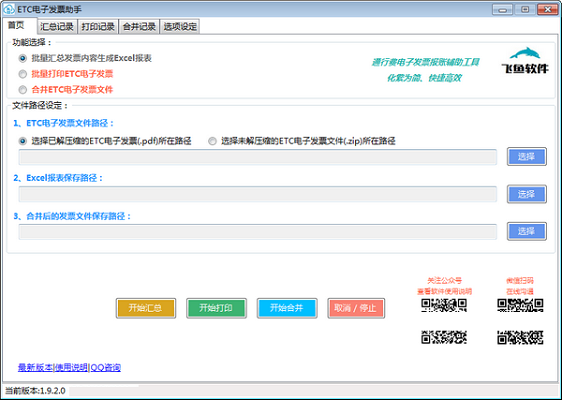
Task: Click the bottom-left QR code image
Action: click(x=444, y=337)
